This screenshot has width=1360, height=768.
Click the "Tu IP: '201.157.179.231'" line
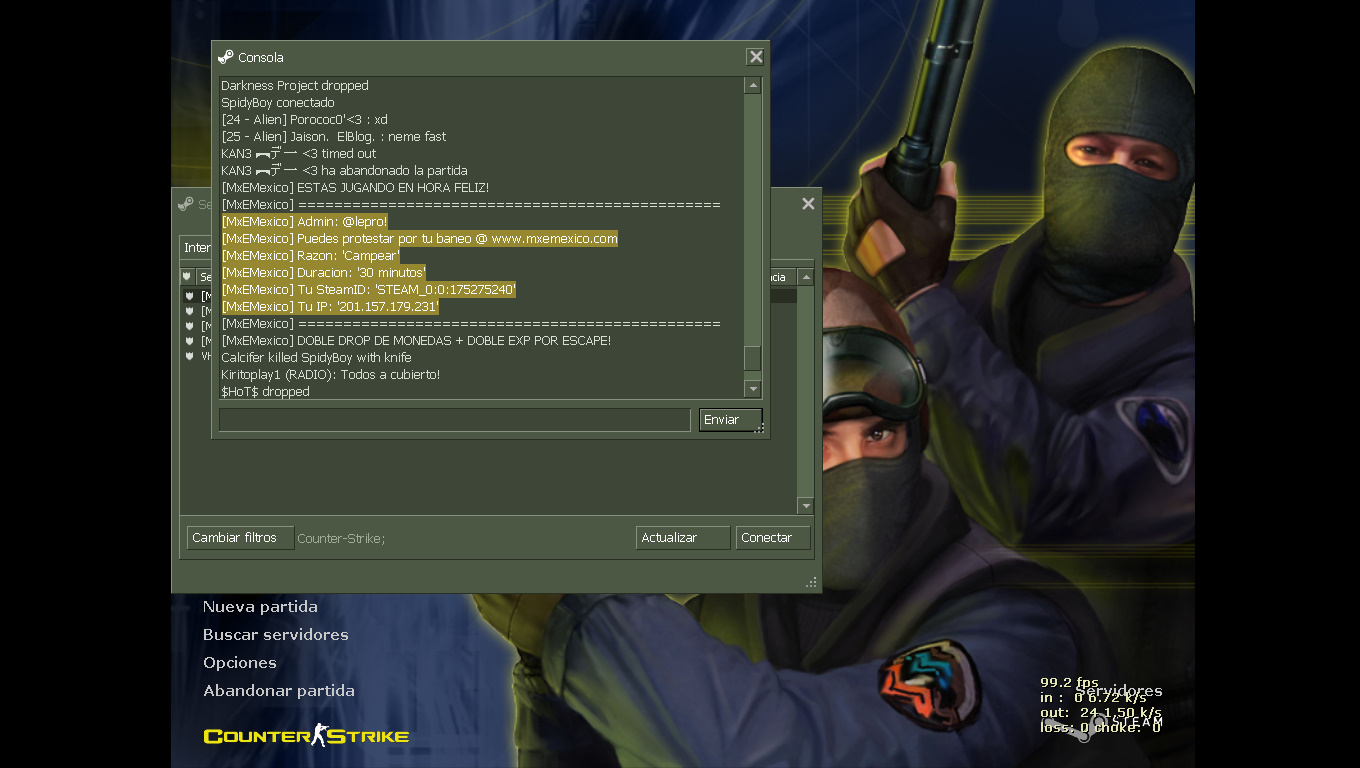pyautogui.click(x=330, y=307)
